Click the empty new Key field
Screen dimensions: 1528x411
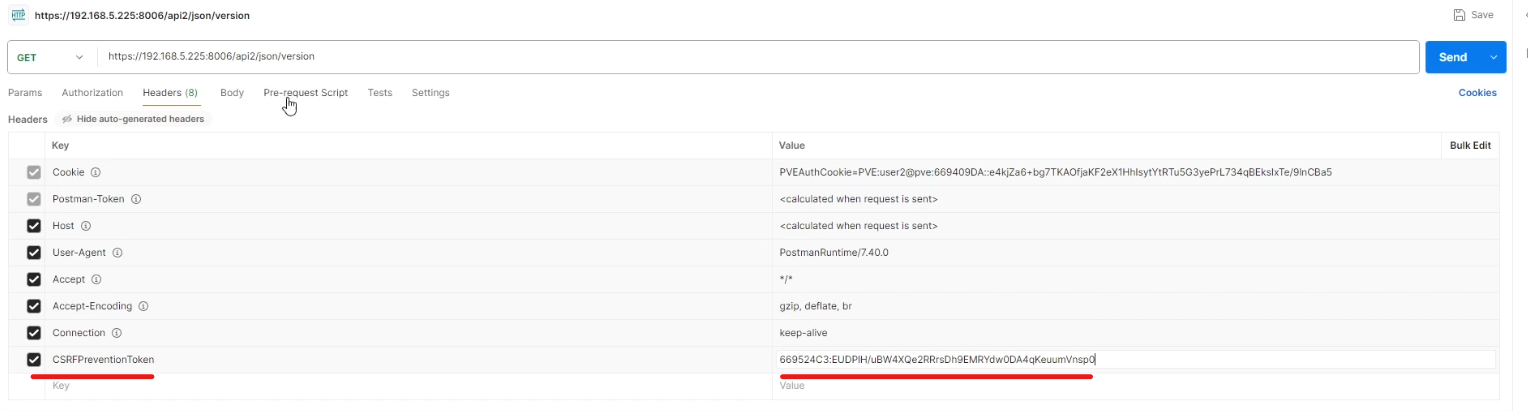pyautogui.click(x=409, y=386)
